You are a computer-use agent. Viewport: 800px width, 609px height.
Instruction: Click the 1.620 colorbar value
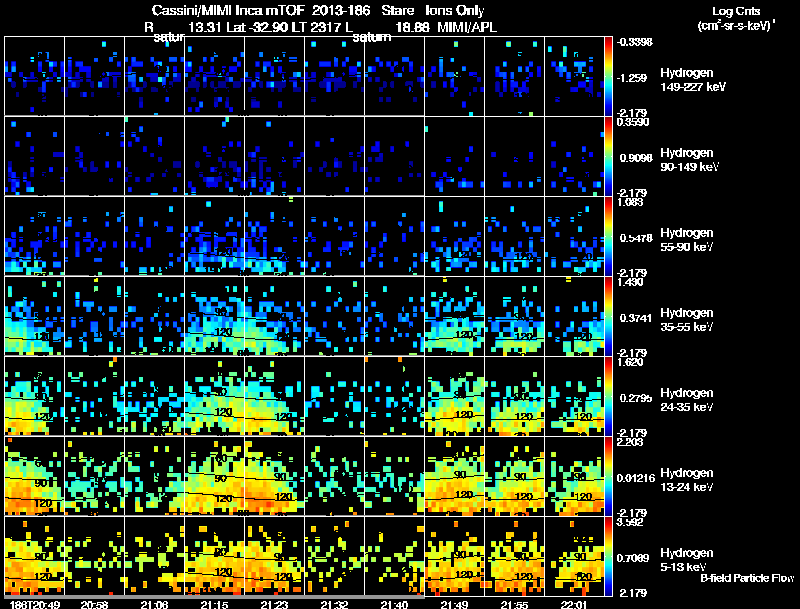[x=630, y=362]
